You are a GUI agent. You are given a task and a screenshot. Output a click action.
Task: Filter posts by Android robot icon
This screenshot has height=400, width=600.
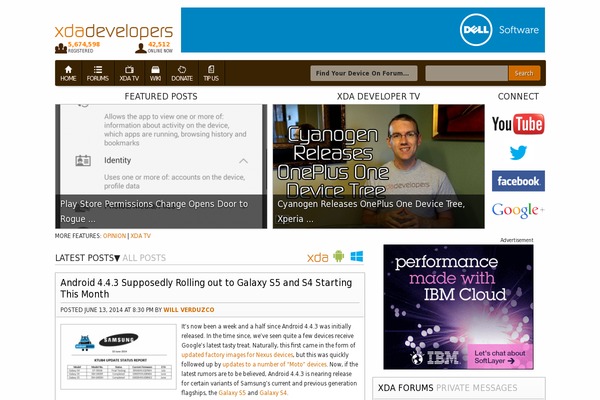pyautogui.click(x=339, y=257)
